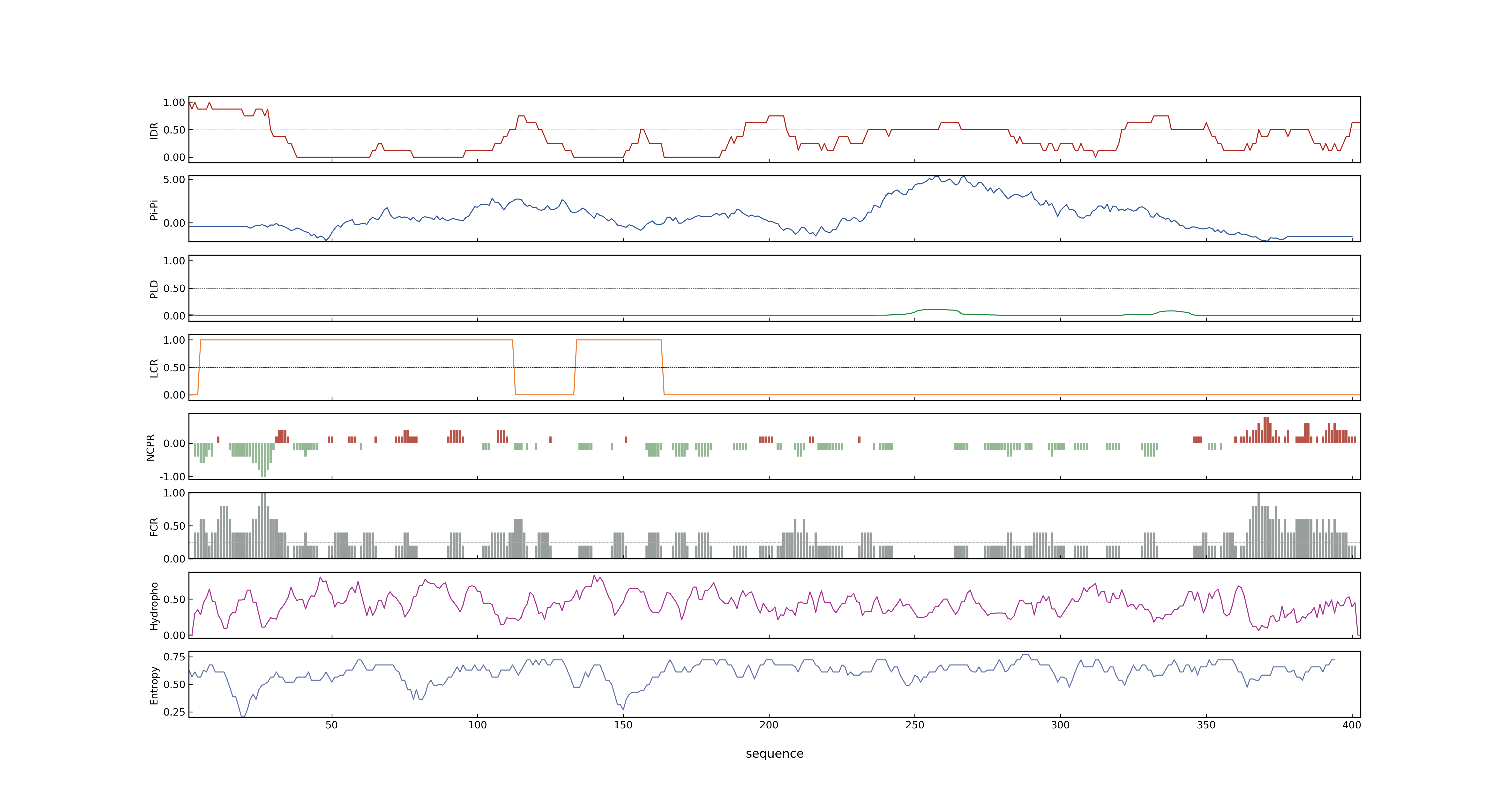Click the 1.00 tick of the IDR panel

point(174,103)
